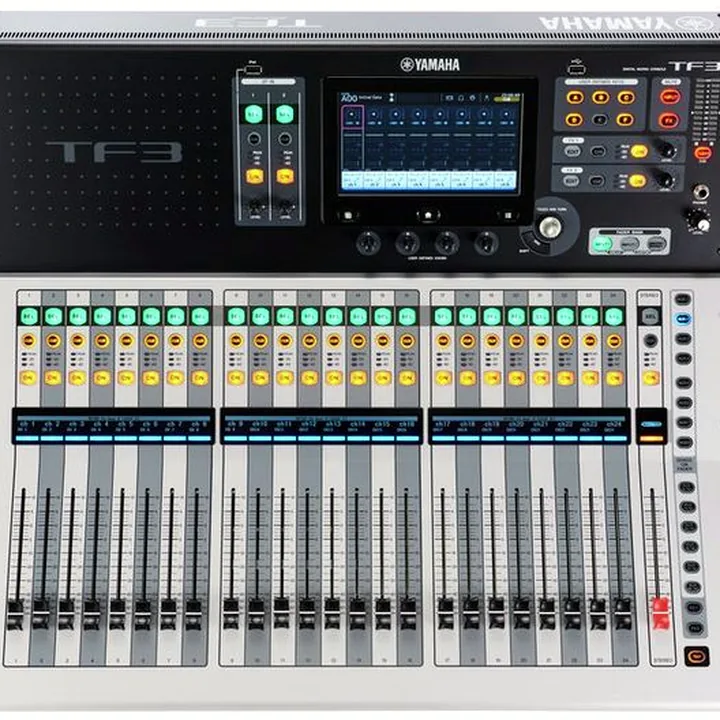The width and height of the screenshot is (720, 720).
Task: Select channel 24 with its green SEL key
Action: pos(614,316)
